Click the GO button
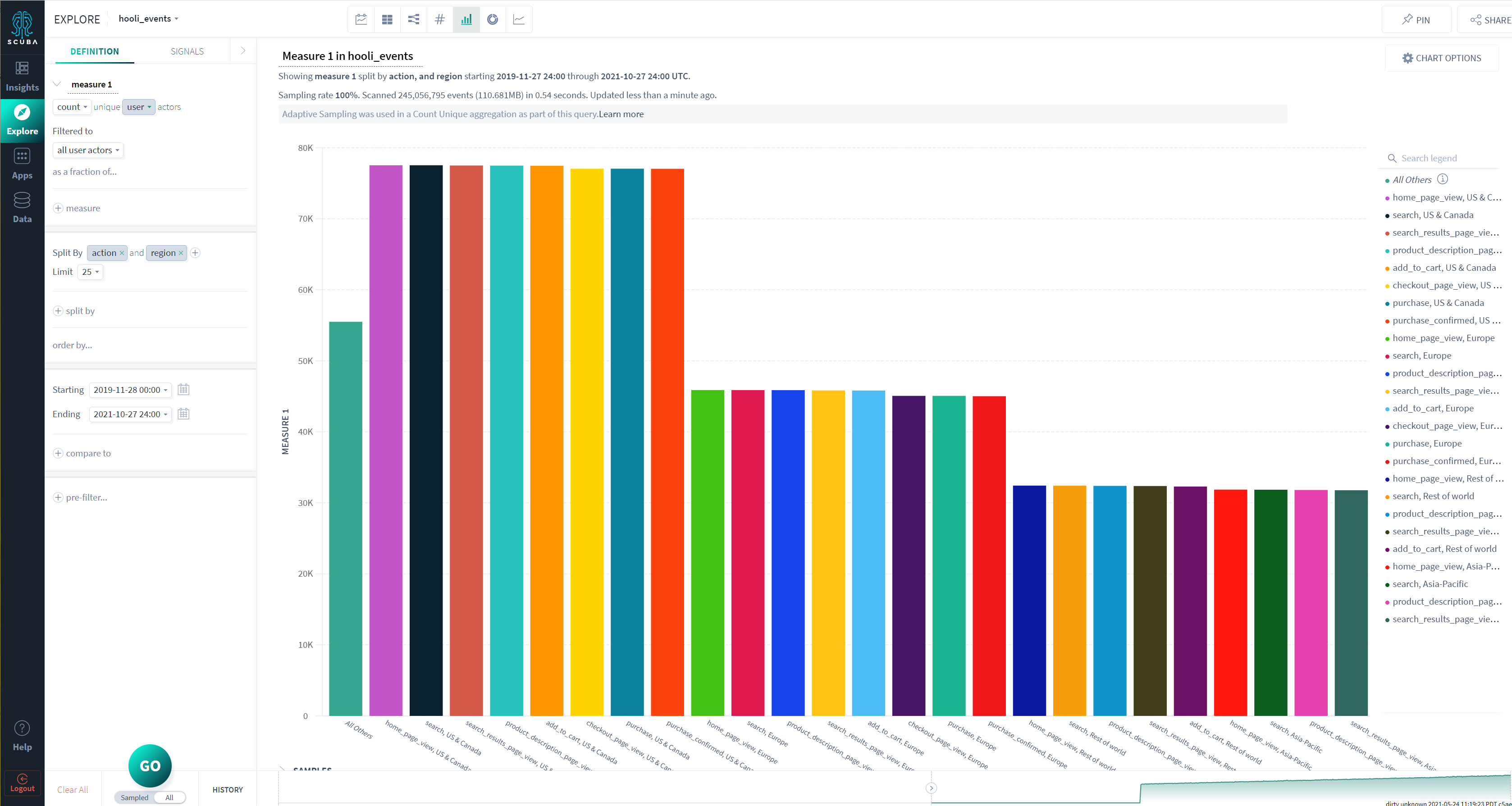The height and width of the screenshot is (806, 1512). [x=150, y=765]
